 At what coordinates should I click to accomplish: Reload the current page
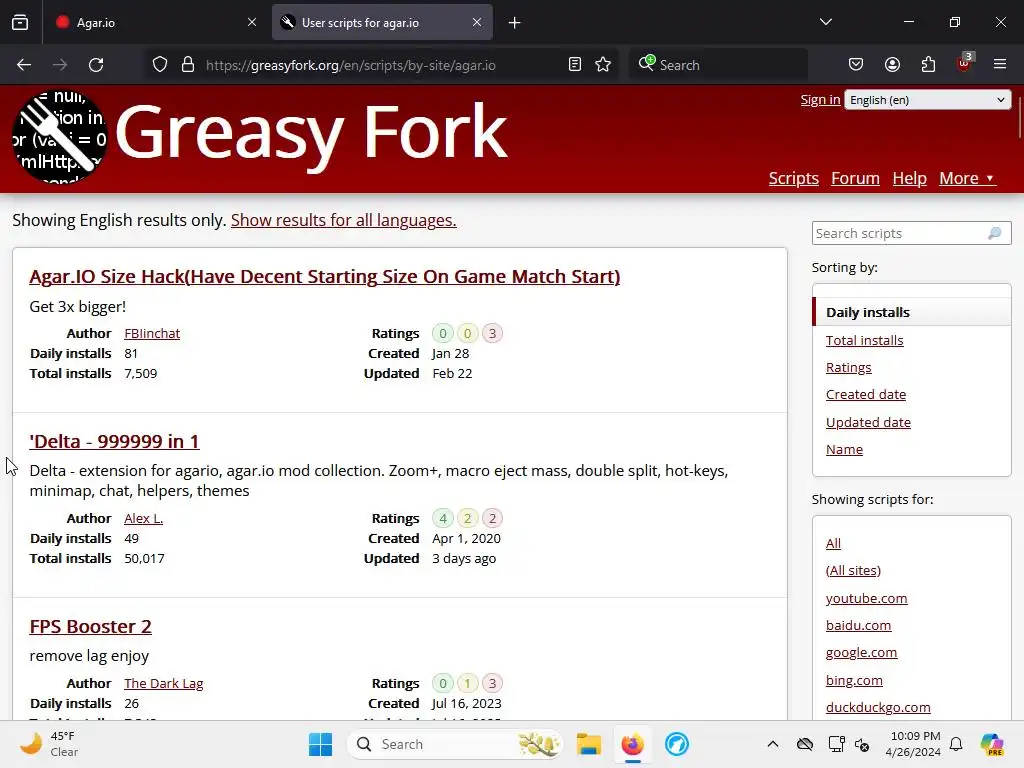(96, 65)
